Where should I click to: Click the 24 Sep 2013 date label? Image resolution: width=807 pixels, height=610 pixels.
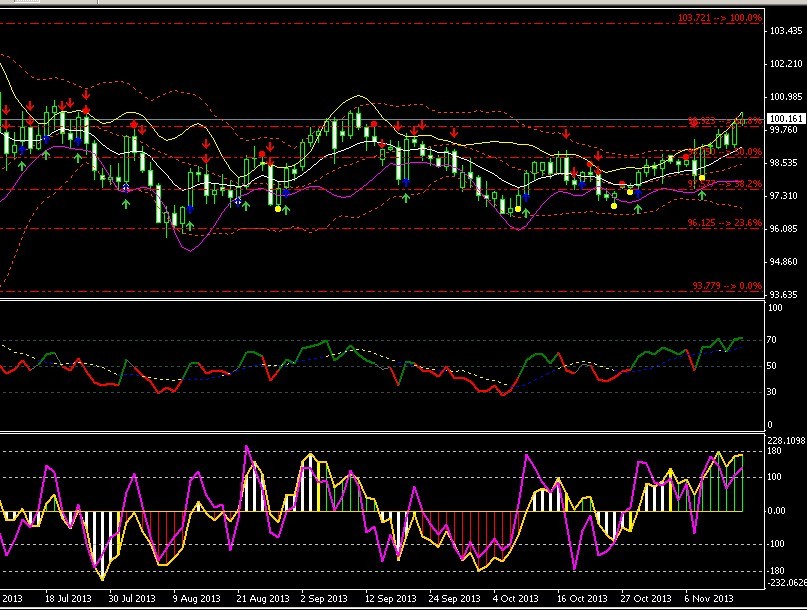click(x=454, y=599)
